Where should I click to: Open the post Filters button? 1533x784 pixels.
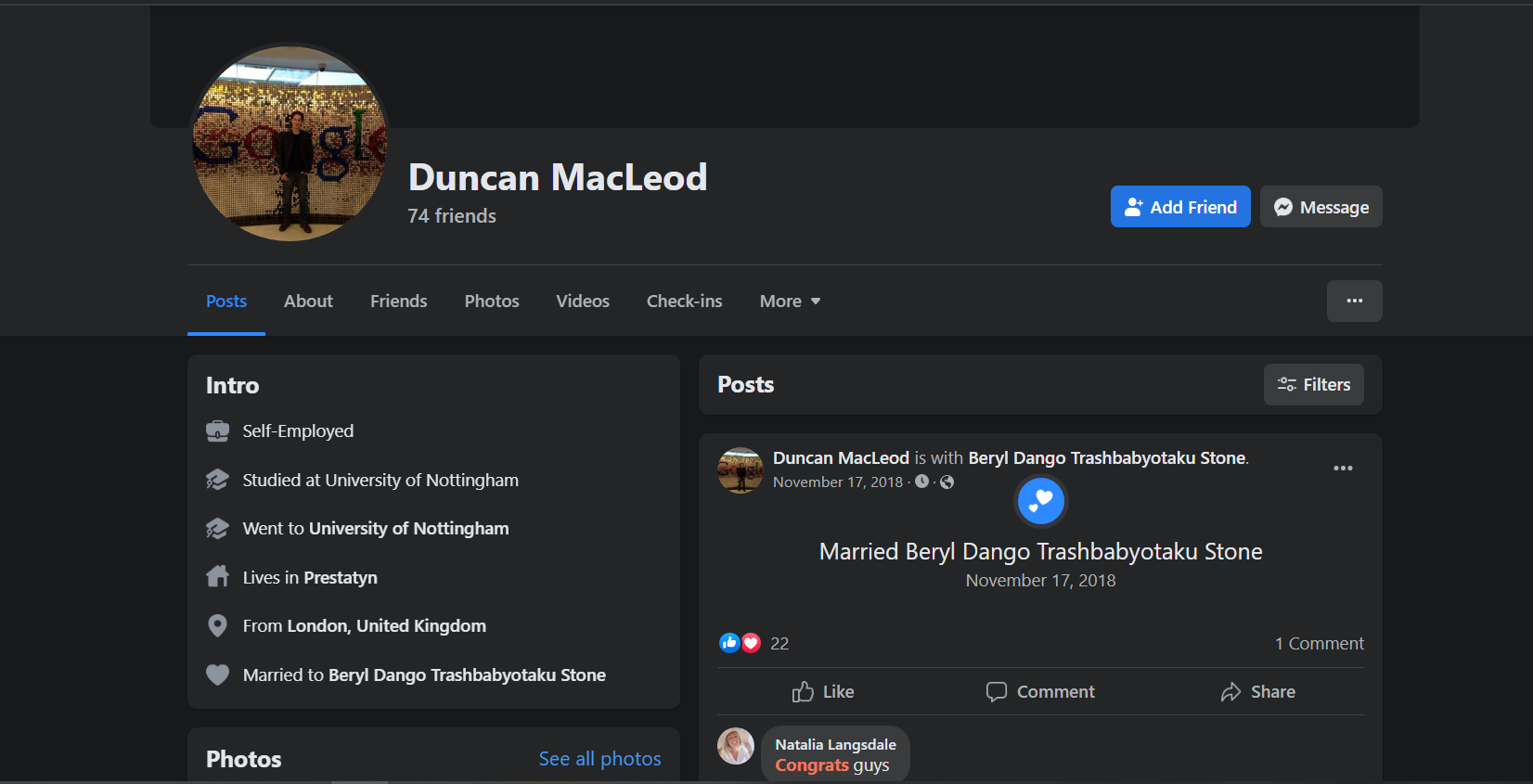[1314, 384]
